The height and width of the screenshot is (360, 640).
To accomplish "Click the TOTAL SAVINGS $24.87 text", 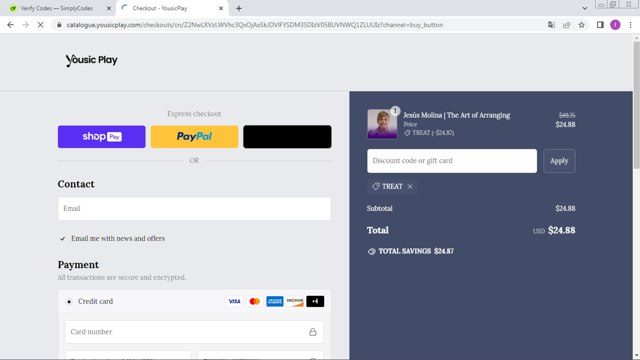I will [x=416, y=251].
